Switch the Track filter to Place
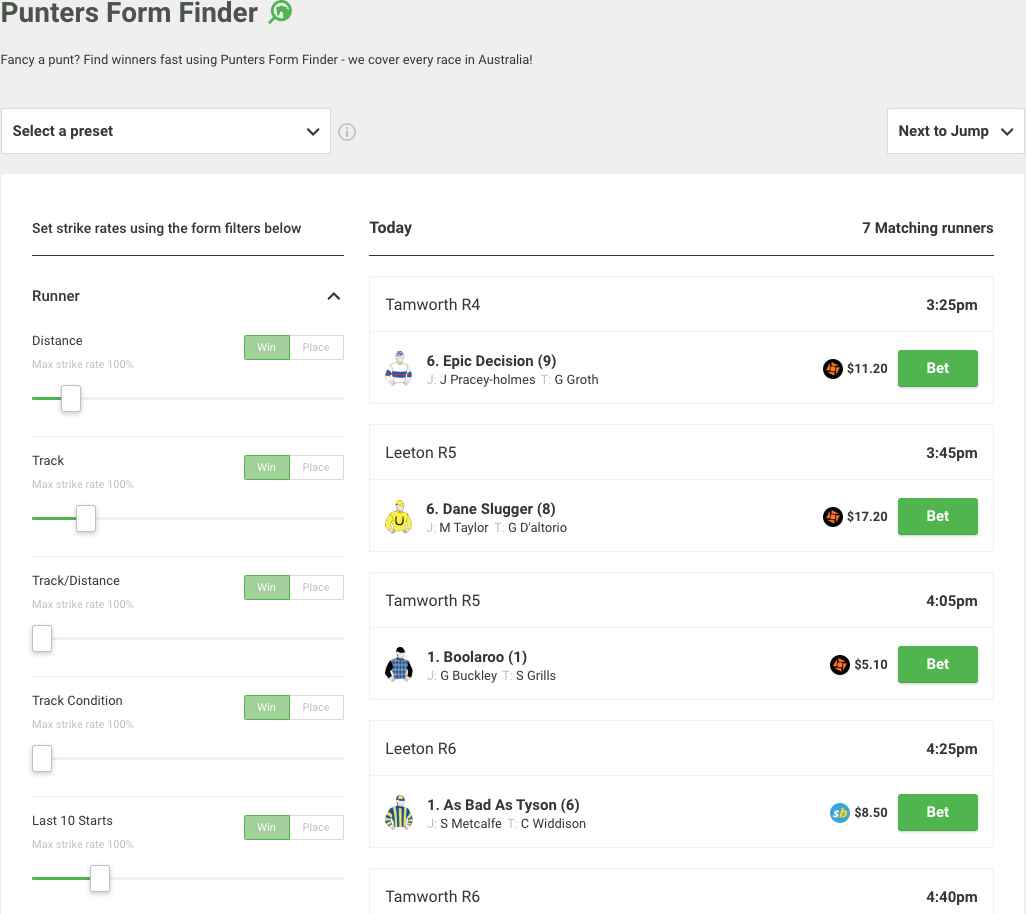This screenshot has width=1026, height=914. pos(316,467)
